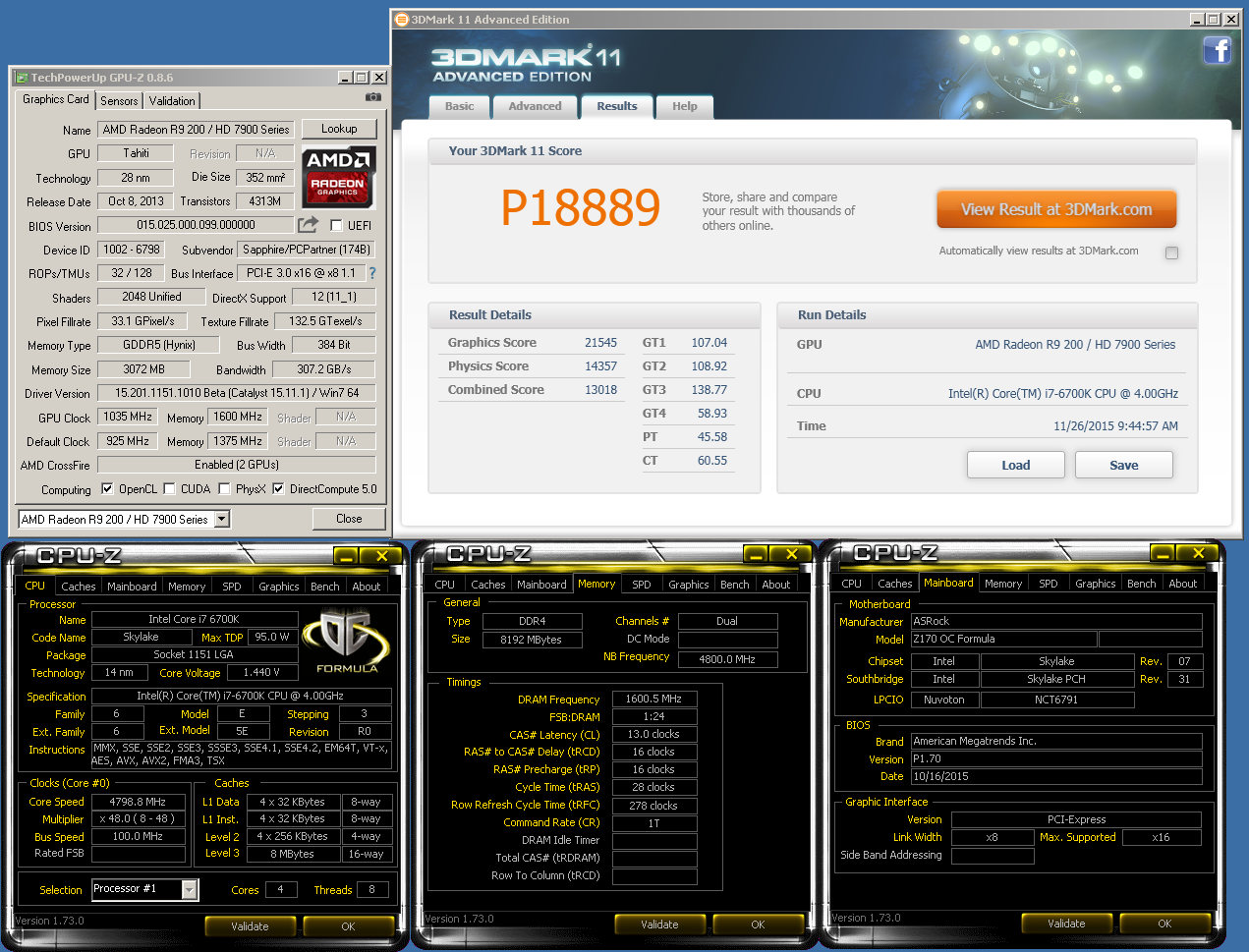
Task: Click OK in the CPU-Z Memory window
Action: point(758,924)
